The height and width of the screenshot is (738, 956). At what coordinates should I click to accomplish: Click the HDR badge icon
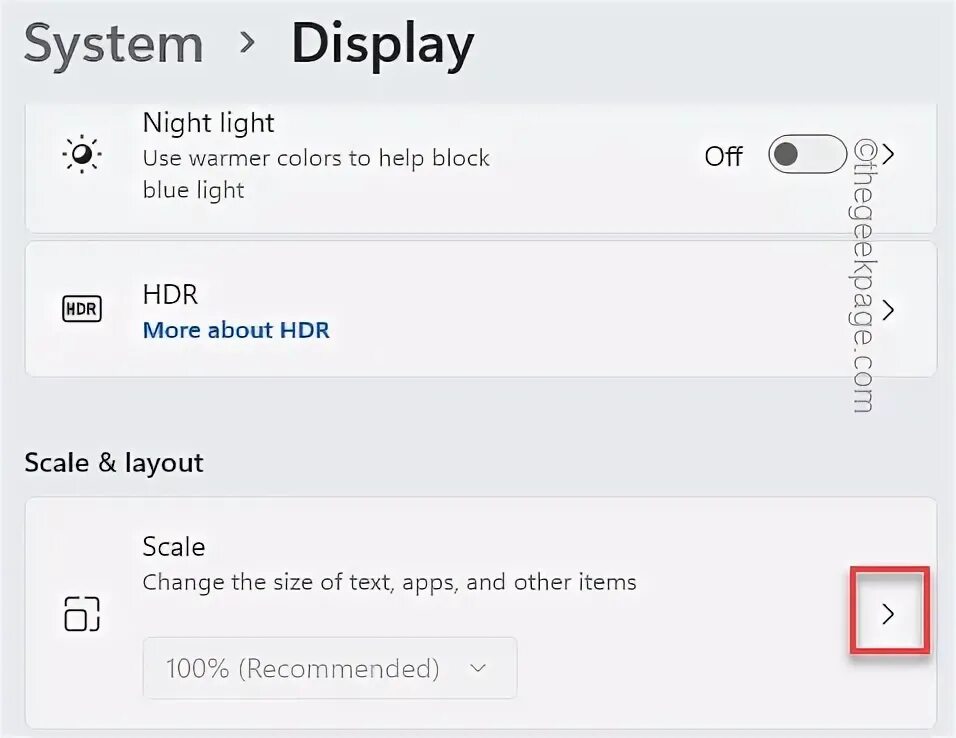pyautogui.click(x=81, y=309)
